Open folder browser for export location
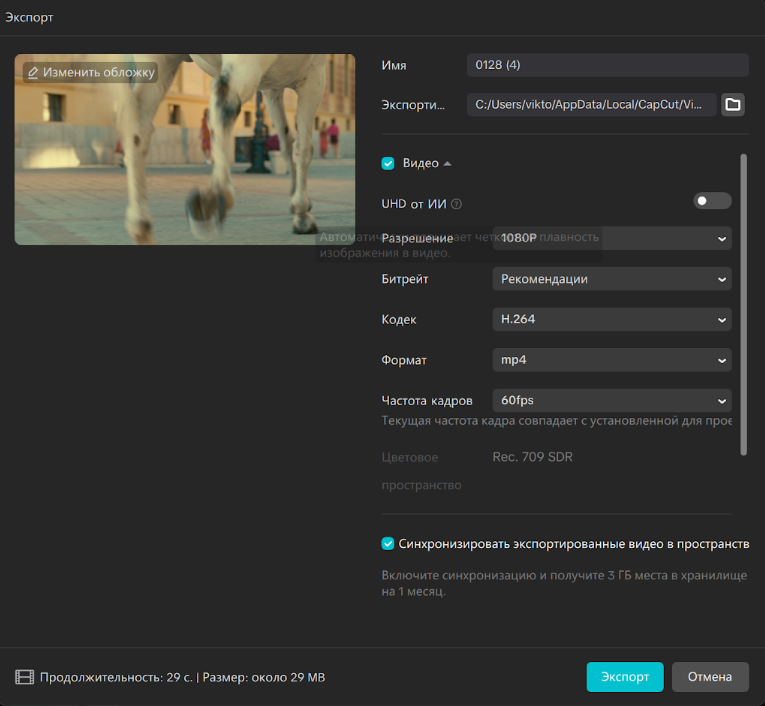Viewport: 765px width, 706px height. point(733,105)
